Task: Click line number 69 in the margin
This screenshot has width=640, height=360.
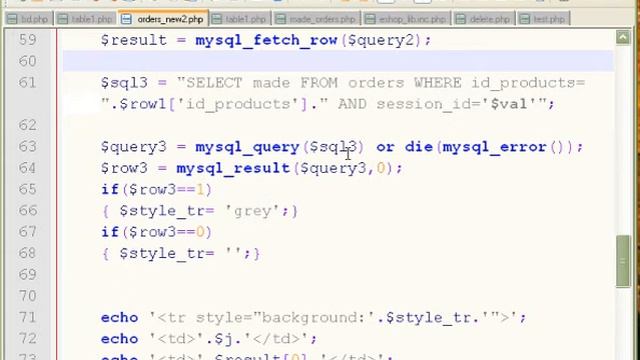Action: pyautogui.click(x=27, y=275)
